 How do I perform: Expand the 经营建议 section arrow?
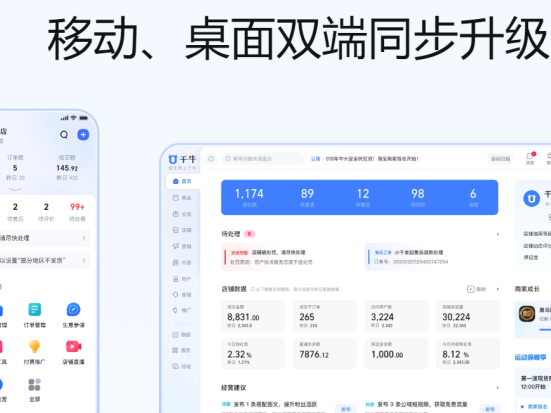click(498, 388)
